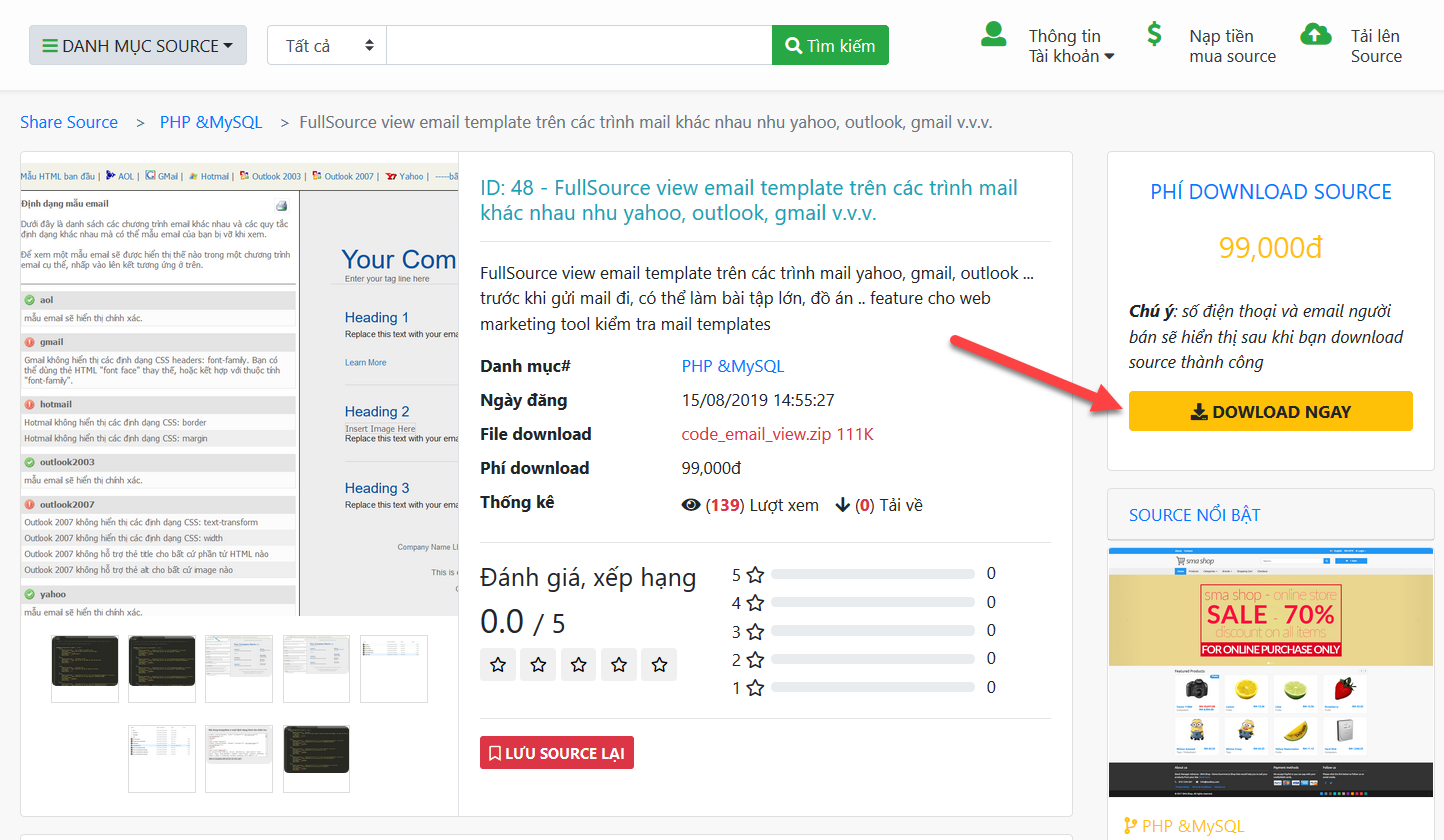1444x840 pixels.
Task: Download code_email_view.zip 111K file link
Action: point(778,434)
